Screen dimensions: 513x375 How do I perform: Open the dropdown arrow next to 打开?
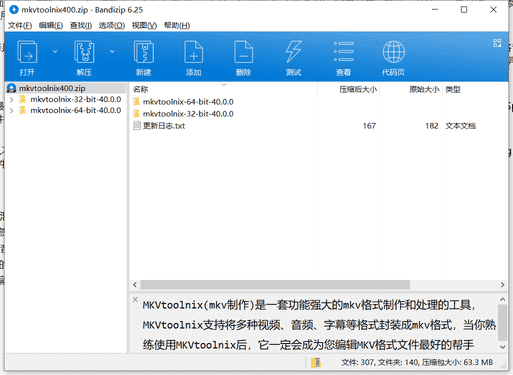click(x=55, y=51)
